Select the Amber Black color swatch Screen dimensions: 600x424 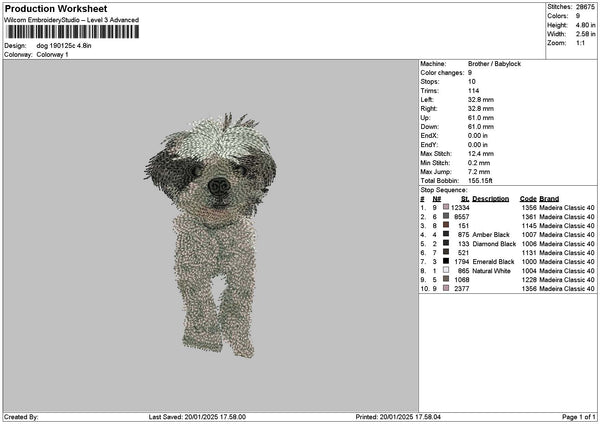point(446,234)
